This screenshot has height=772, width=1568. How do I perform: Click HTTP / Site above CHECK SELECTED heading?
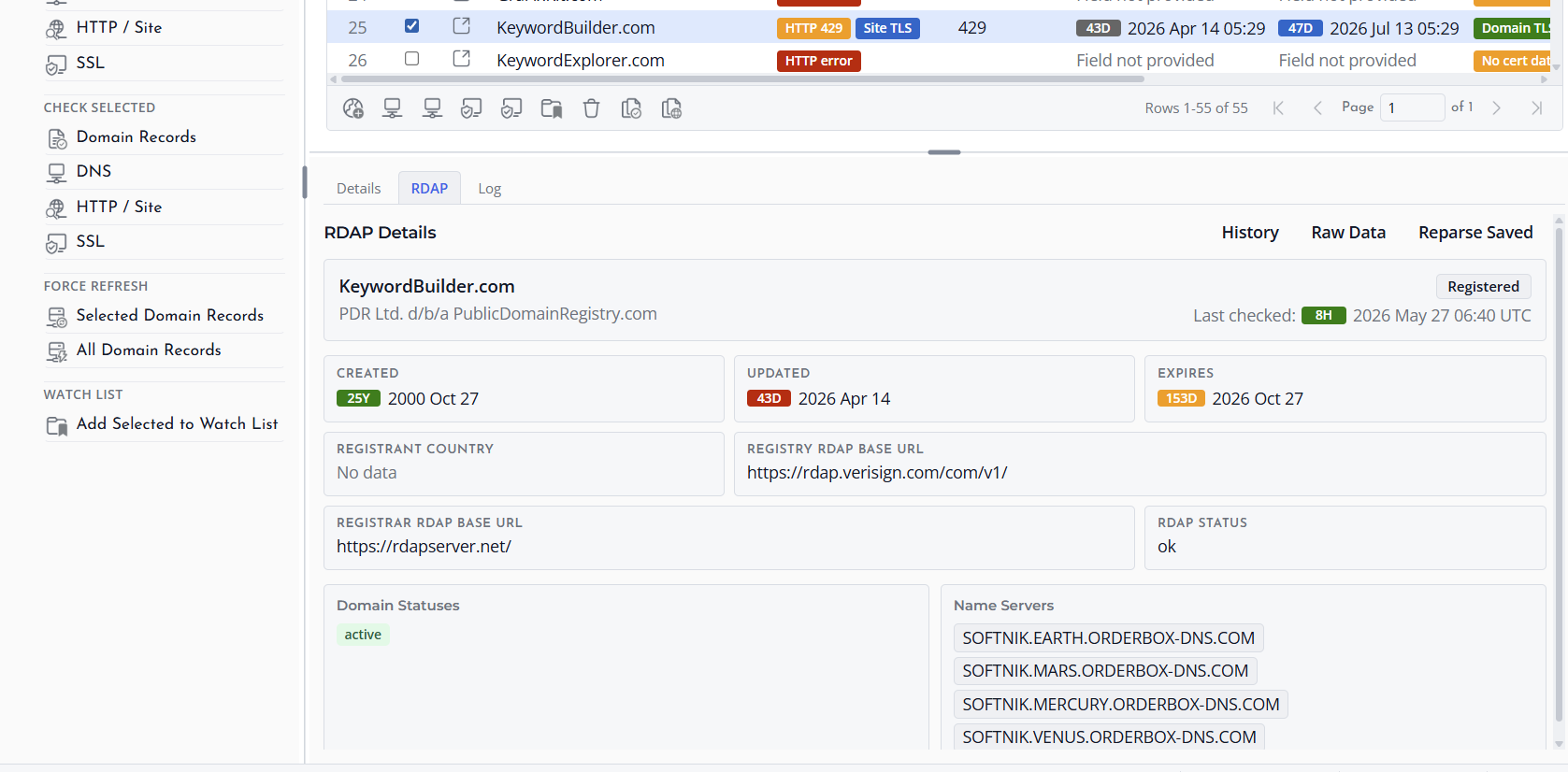(x=119, y=27)
